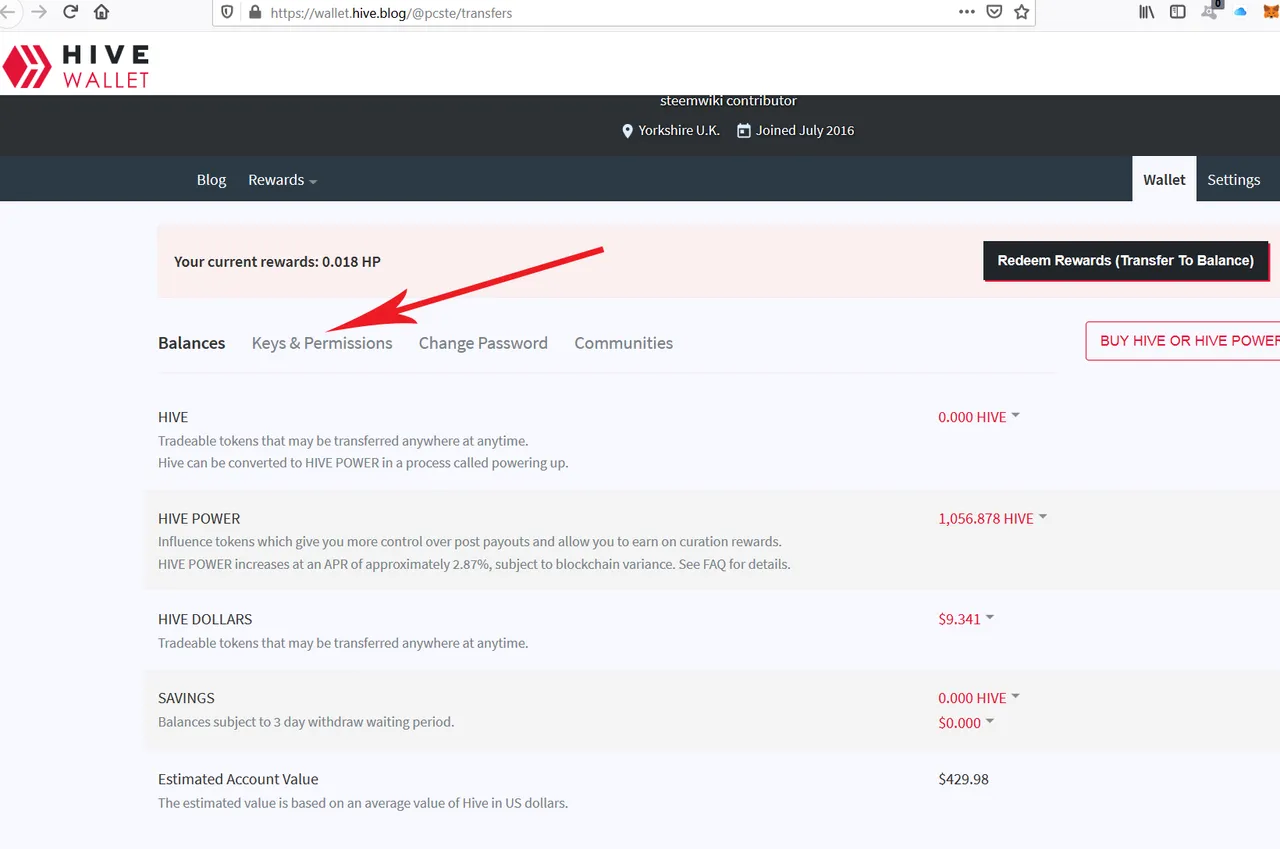Image resolution: width=1280 pixels, height=849 pixels.
Task: Click the site padlock security icon
Action: click(x=254, y=13)
